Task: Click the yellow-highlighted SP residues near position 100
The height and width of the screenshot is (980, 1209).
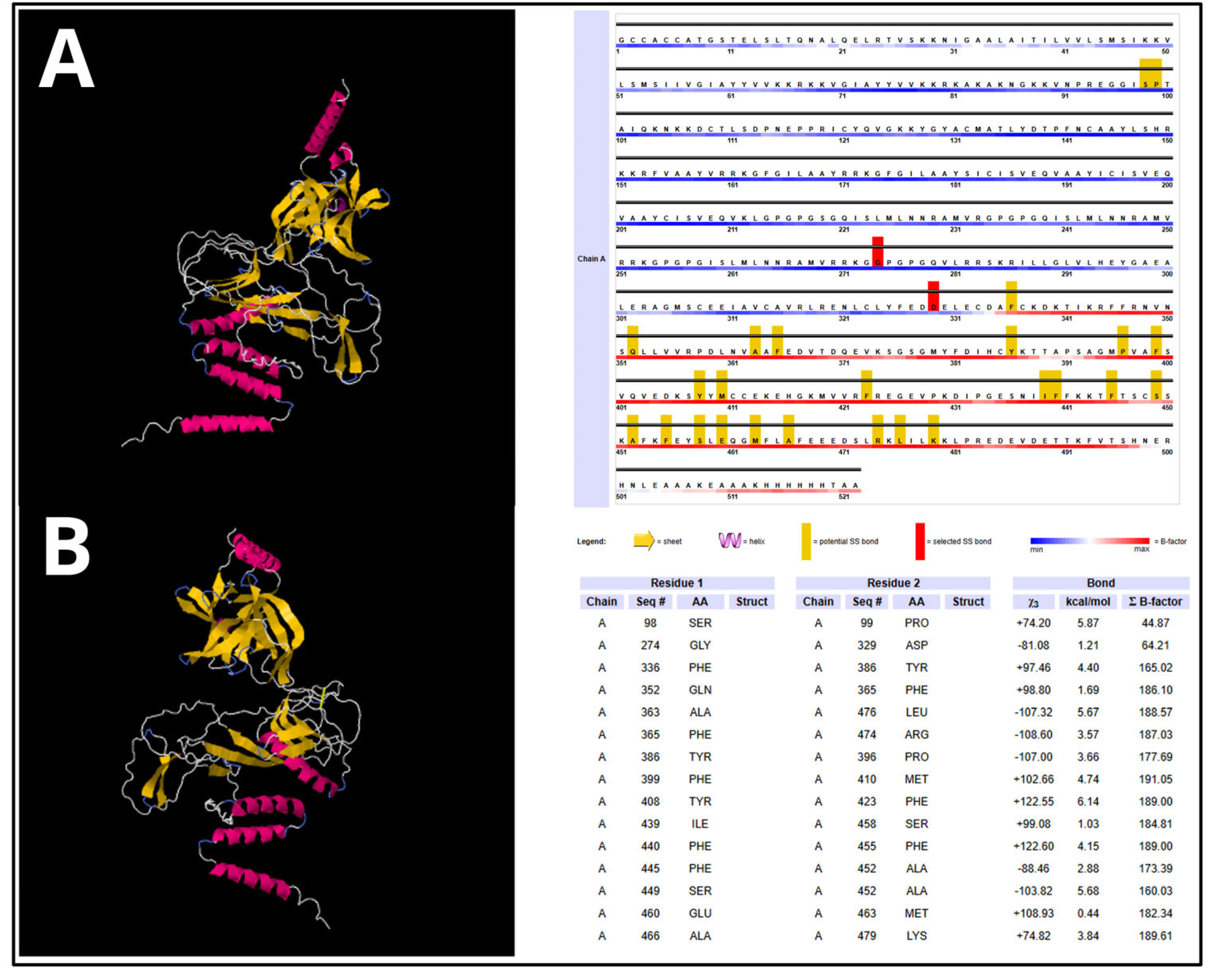Action: point(1150,73)
